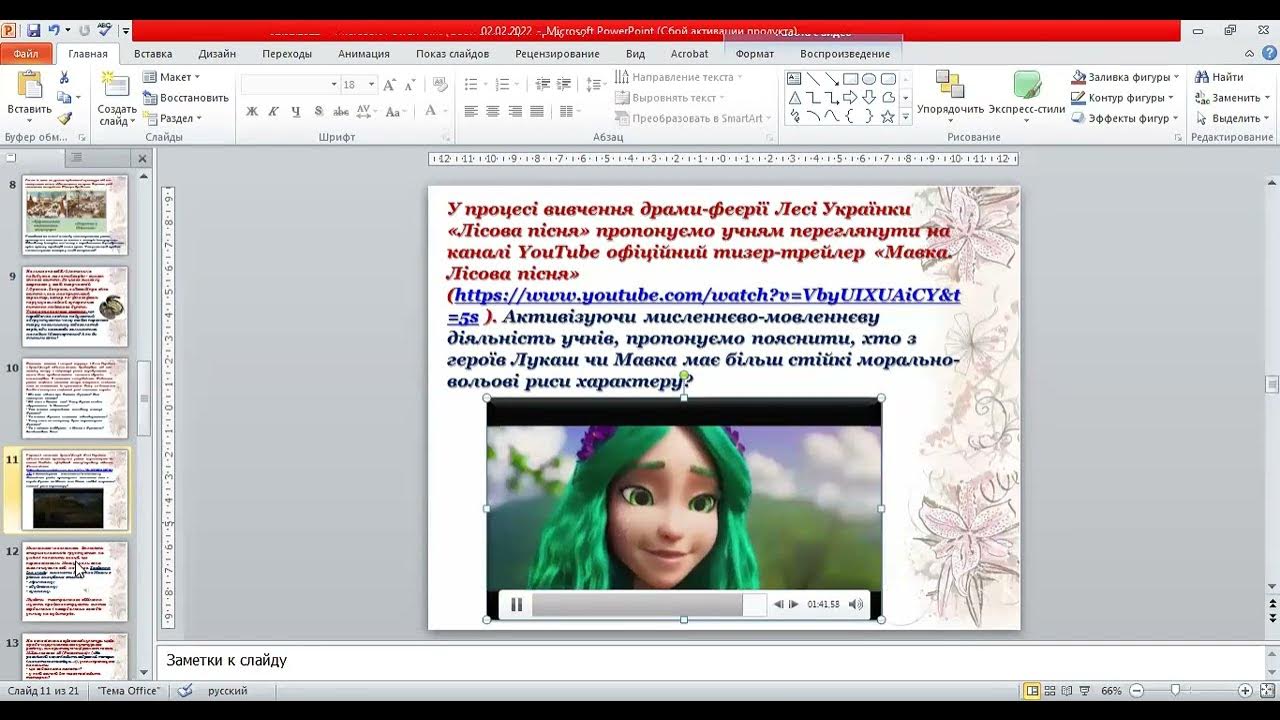Open the Макет layout dropdown
Screen dimensions: 1280x720
pos(171,77)
